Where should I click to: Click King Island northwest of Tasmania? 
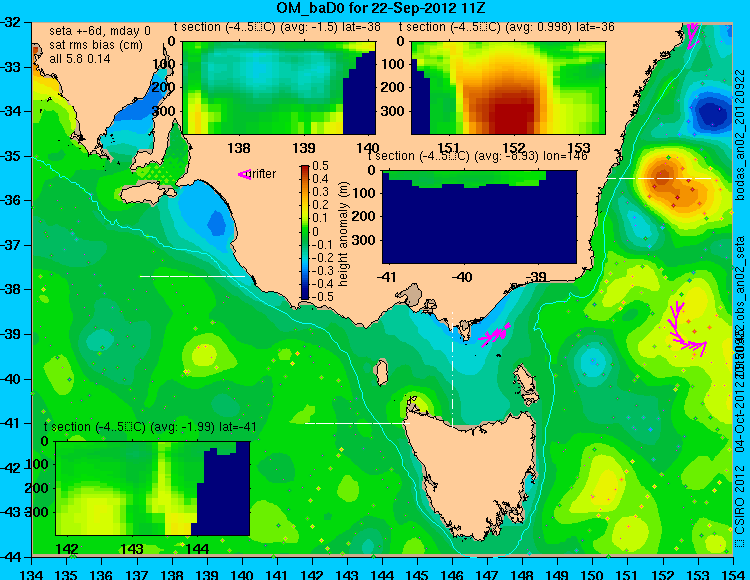[381, 373]
